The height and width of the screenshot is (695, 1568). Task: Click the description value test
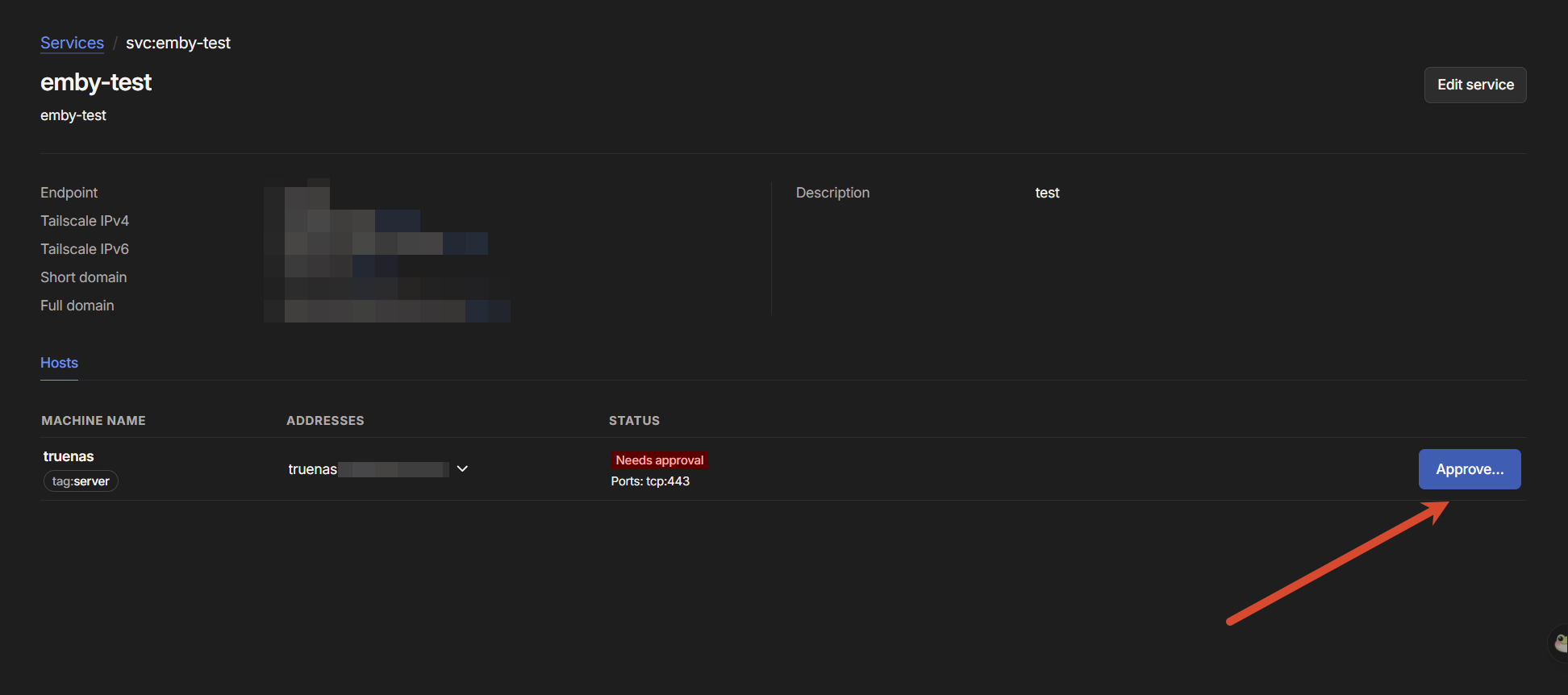pyautogui.click(x=1047, y=193)
